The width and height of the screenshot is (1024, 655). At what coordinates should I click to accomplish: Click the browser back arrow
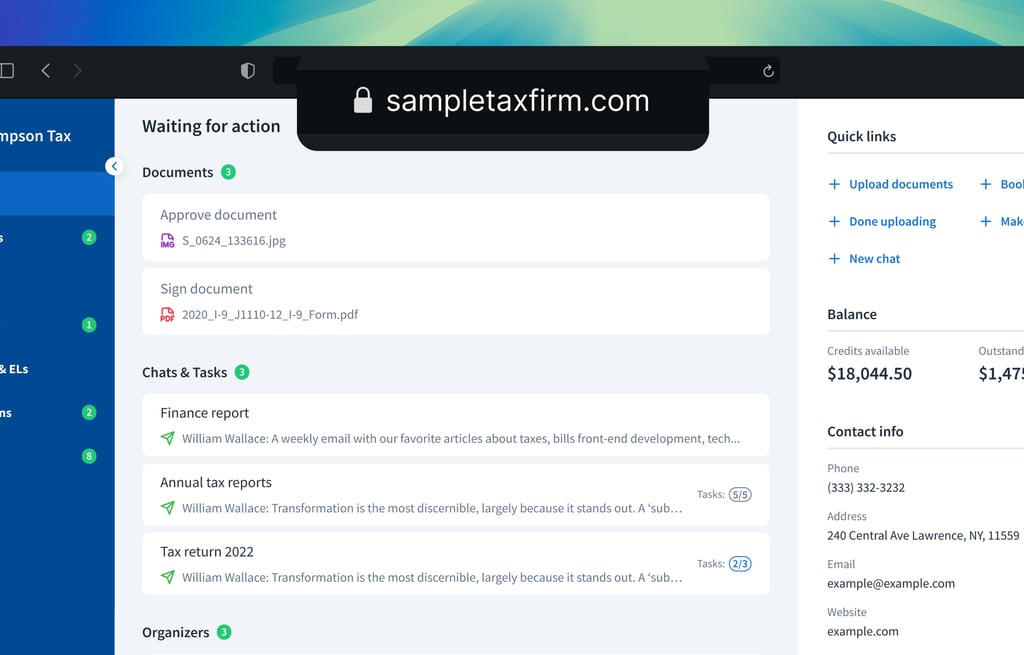(46, 71)
